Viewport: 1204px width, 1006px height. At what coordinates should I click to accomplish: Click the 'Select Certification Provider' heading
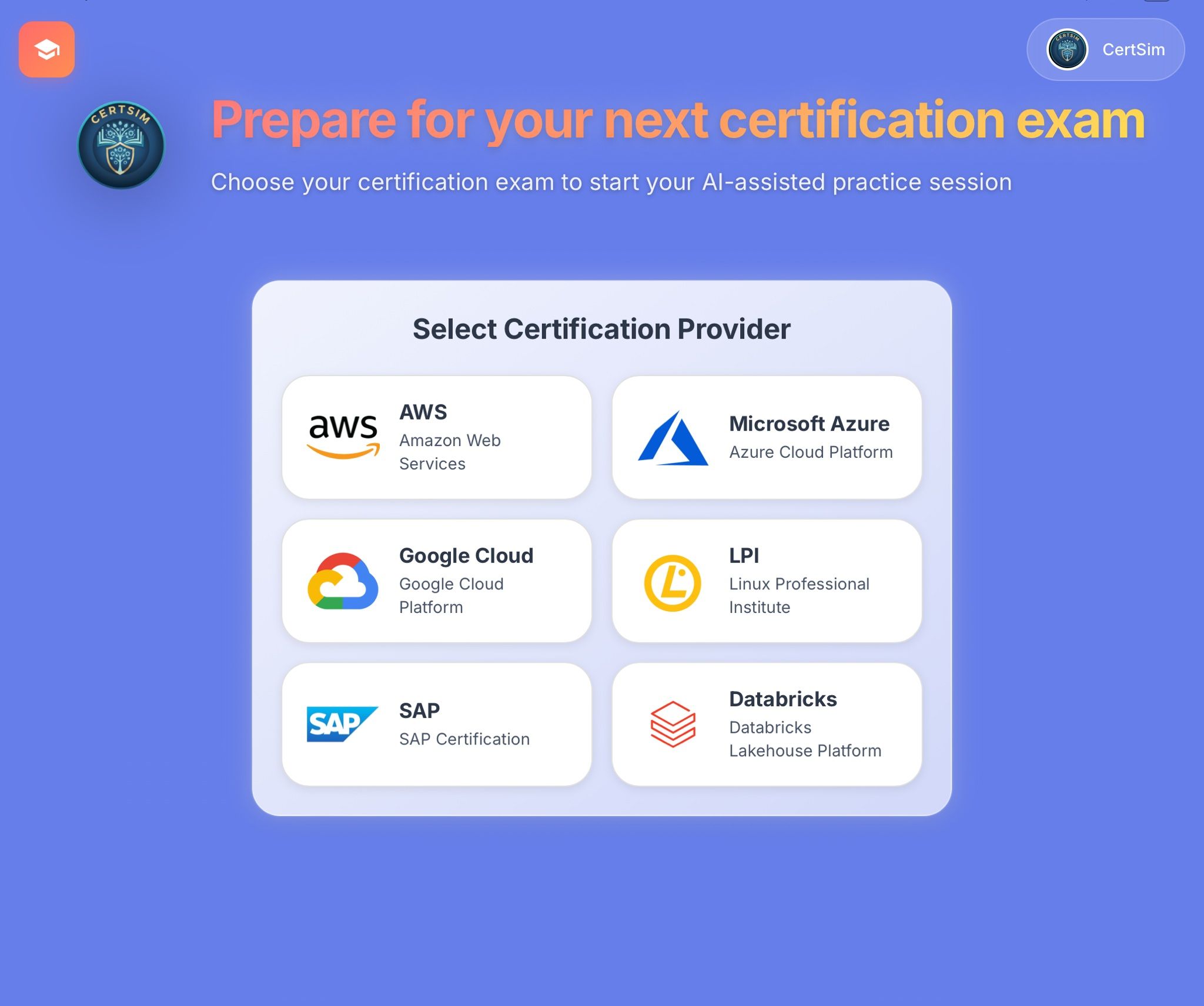pos(601,329)
